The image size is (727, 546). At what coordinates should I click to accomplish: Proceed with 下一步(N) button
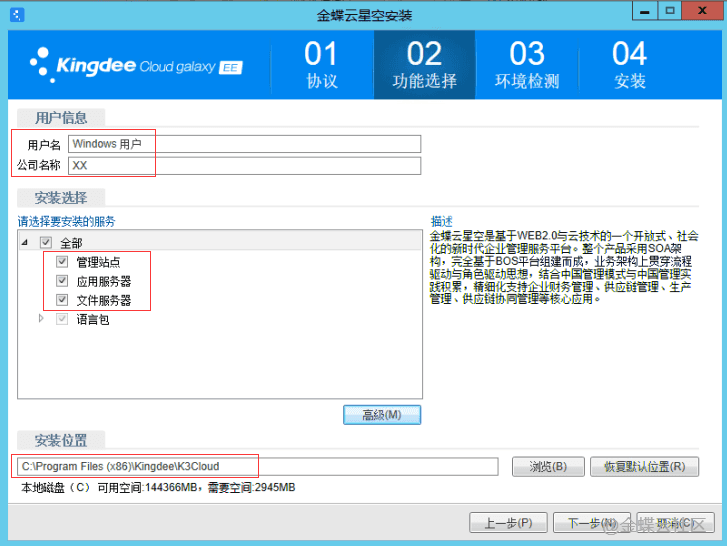(x=592, y=523)
